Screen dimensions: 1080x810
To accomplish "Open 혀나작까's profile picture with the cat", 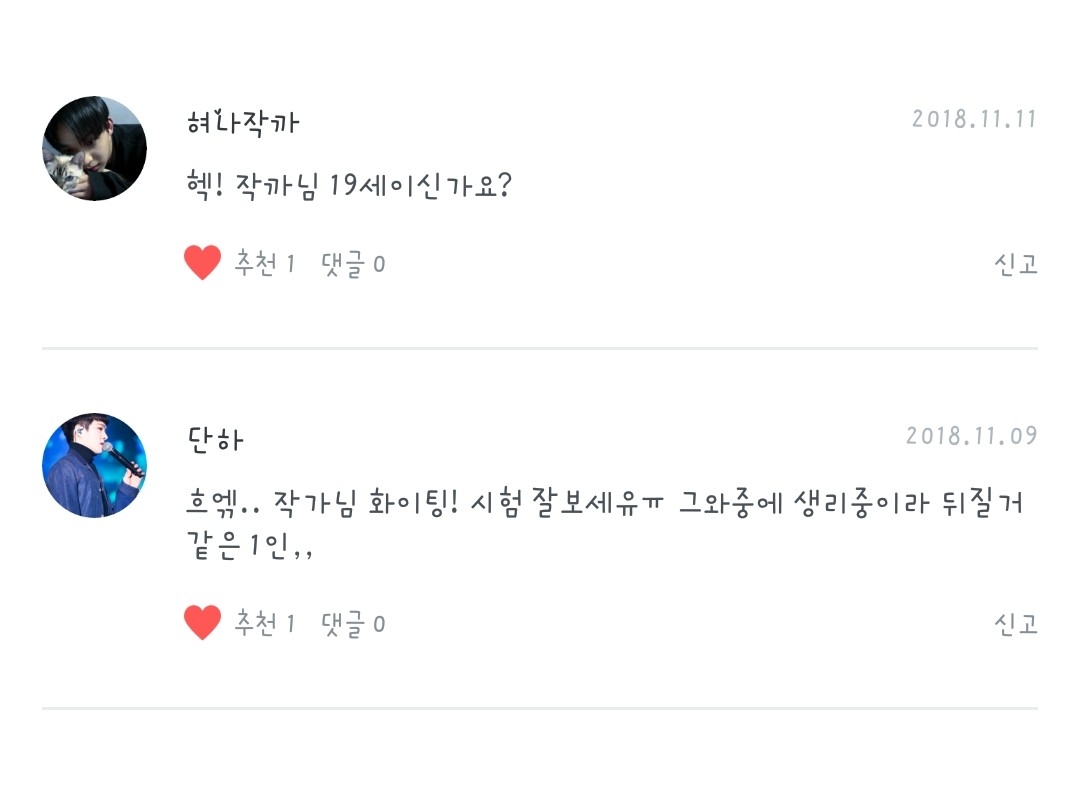I will tap(95, 148).
